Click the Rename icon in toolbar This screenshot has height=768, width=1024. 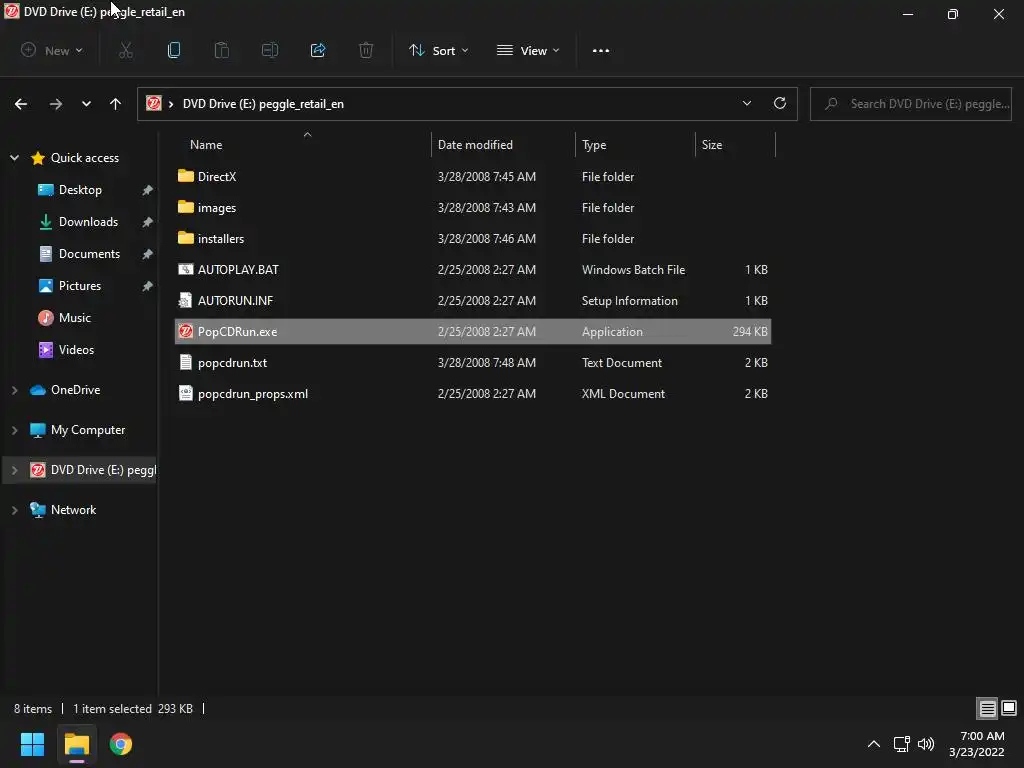coord(270,50)
